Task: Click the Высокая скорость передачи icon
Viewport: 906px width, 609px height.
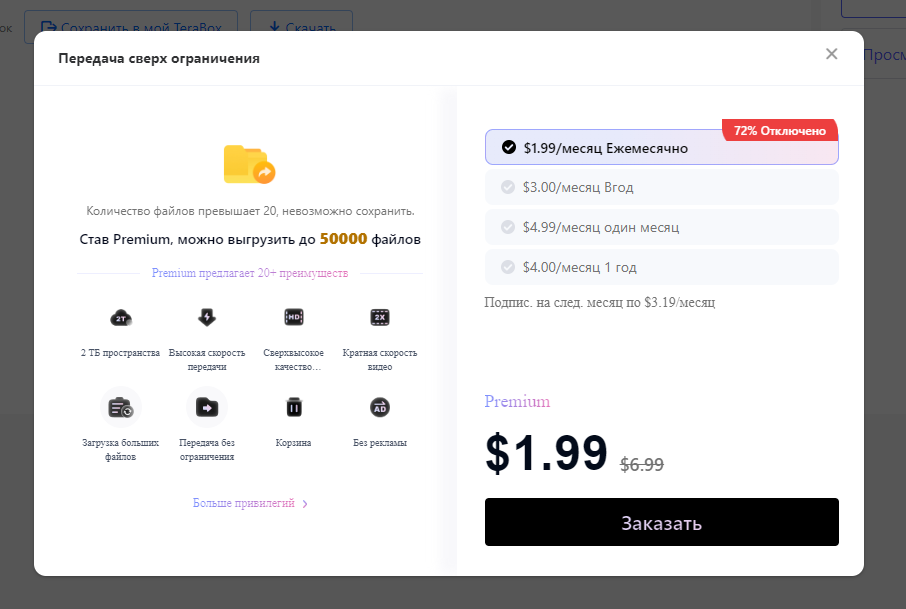Action: (x=207, y=317)
